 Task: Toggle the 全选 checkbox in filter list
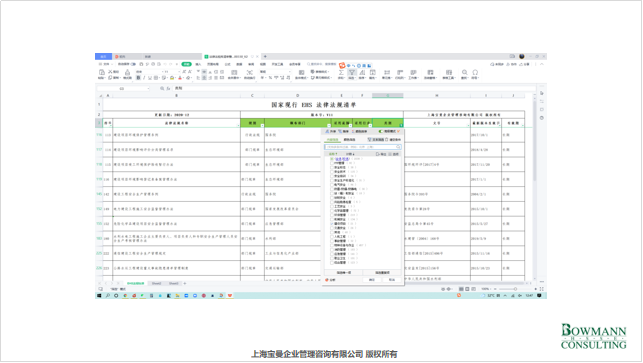[332, 159]
